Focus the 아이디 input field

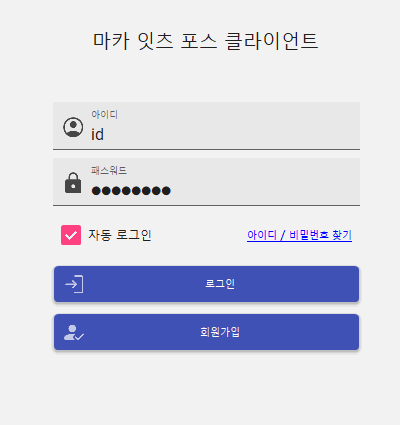tap(206, 126)
